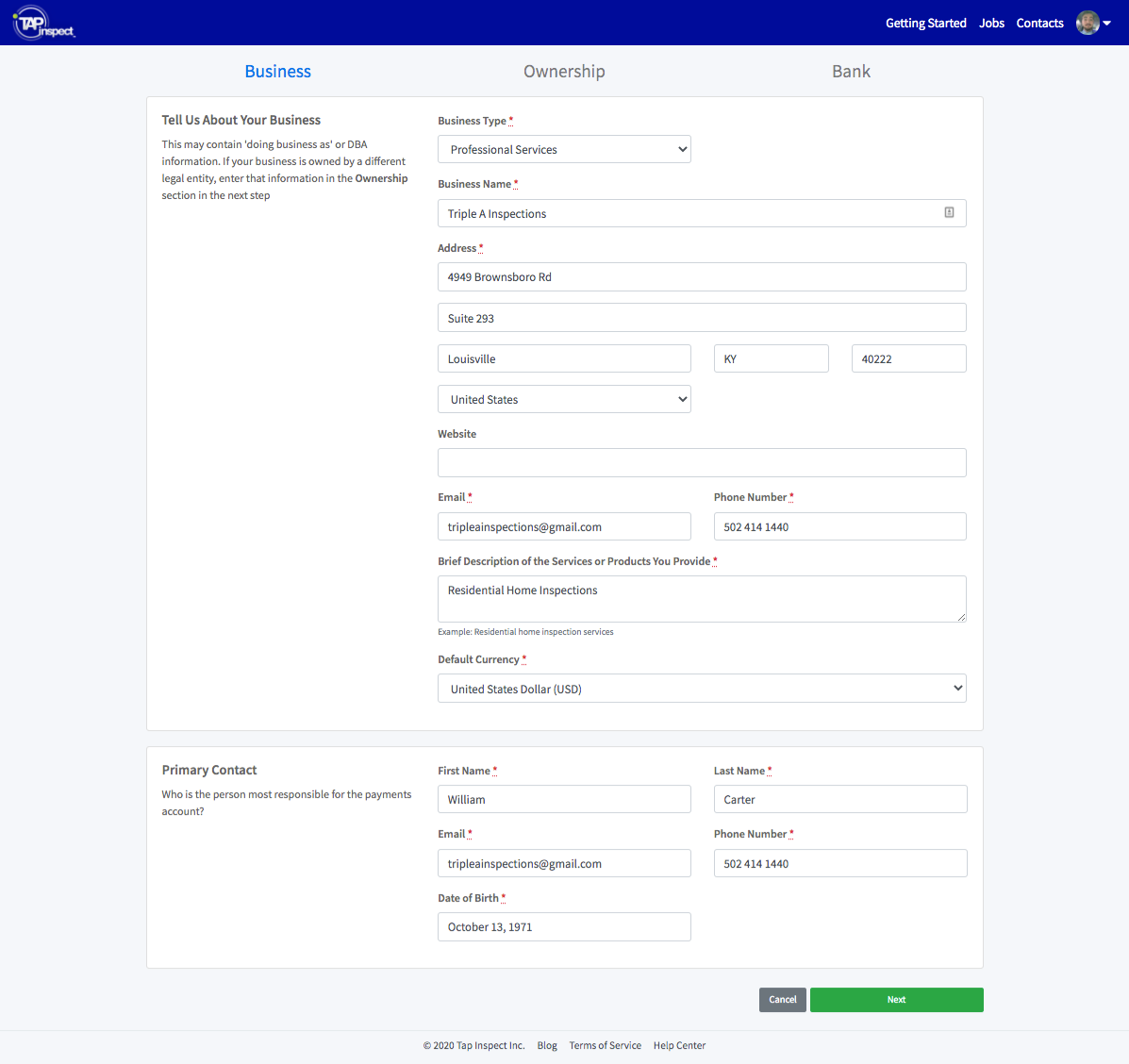Open Getting Started in the top navigation

(x=926, y=23)
